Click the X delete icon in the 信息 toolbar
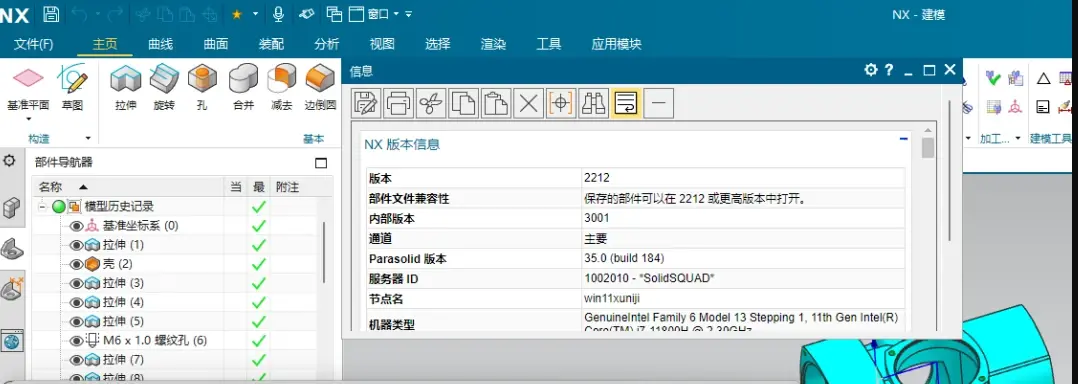 [528, 104]
